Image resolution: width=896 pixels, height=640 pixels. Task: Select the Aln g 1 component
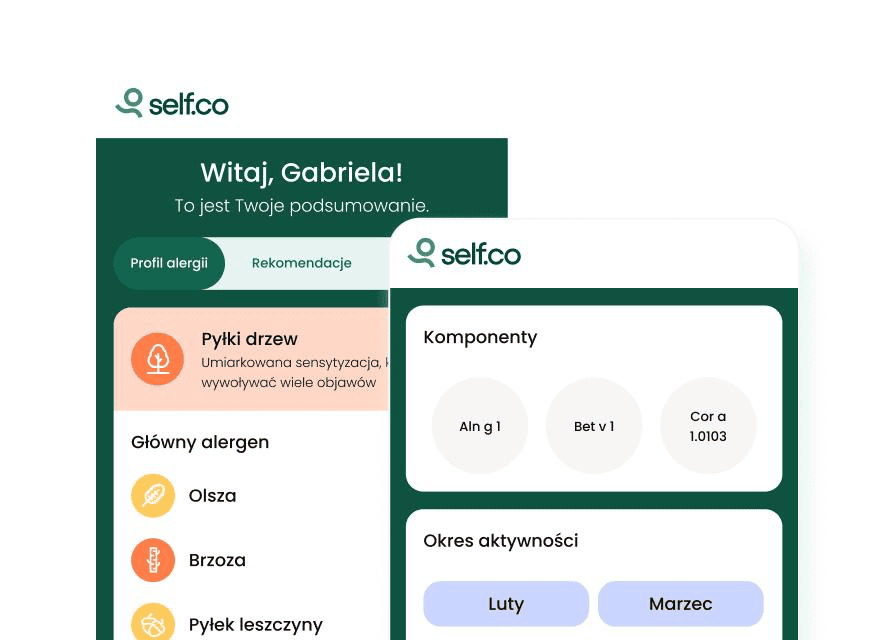click(x=480, y=426)
